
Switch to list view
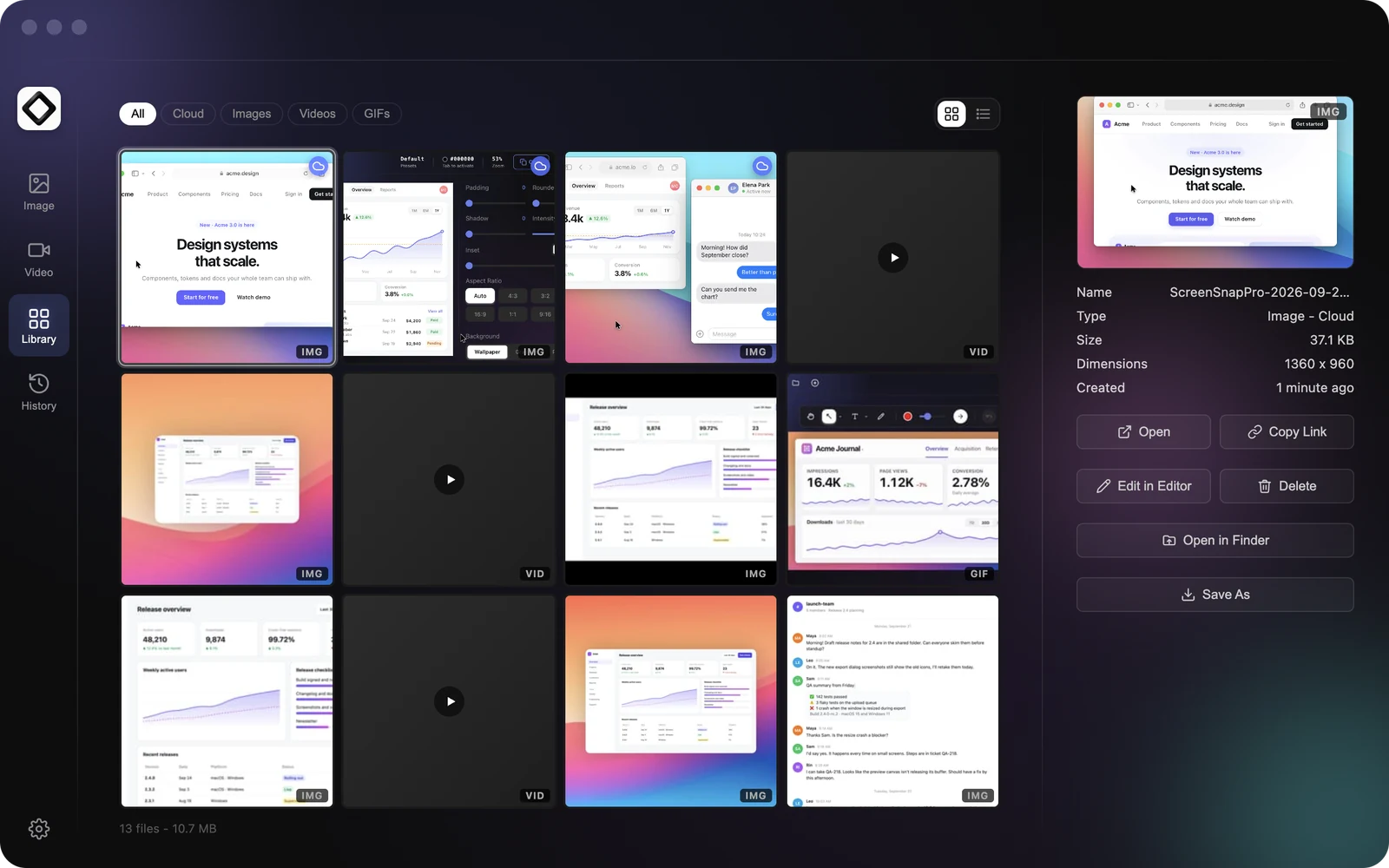[x=983, y=114]
